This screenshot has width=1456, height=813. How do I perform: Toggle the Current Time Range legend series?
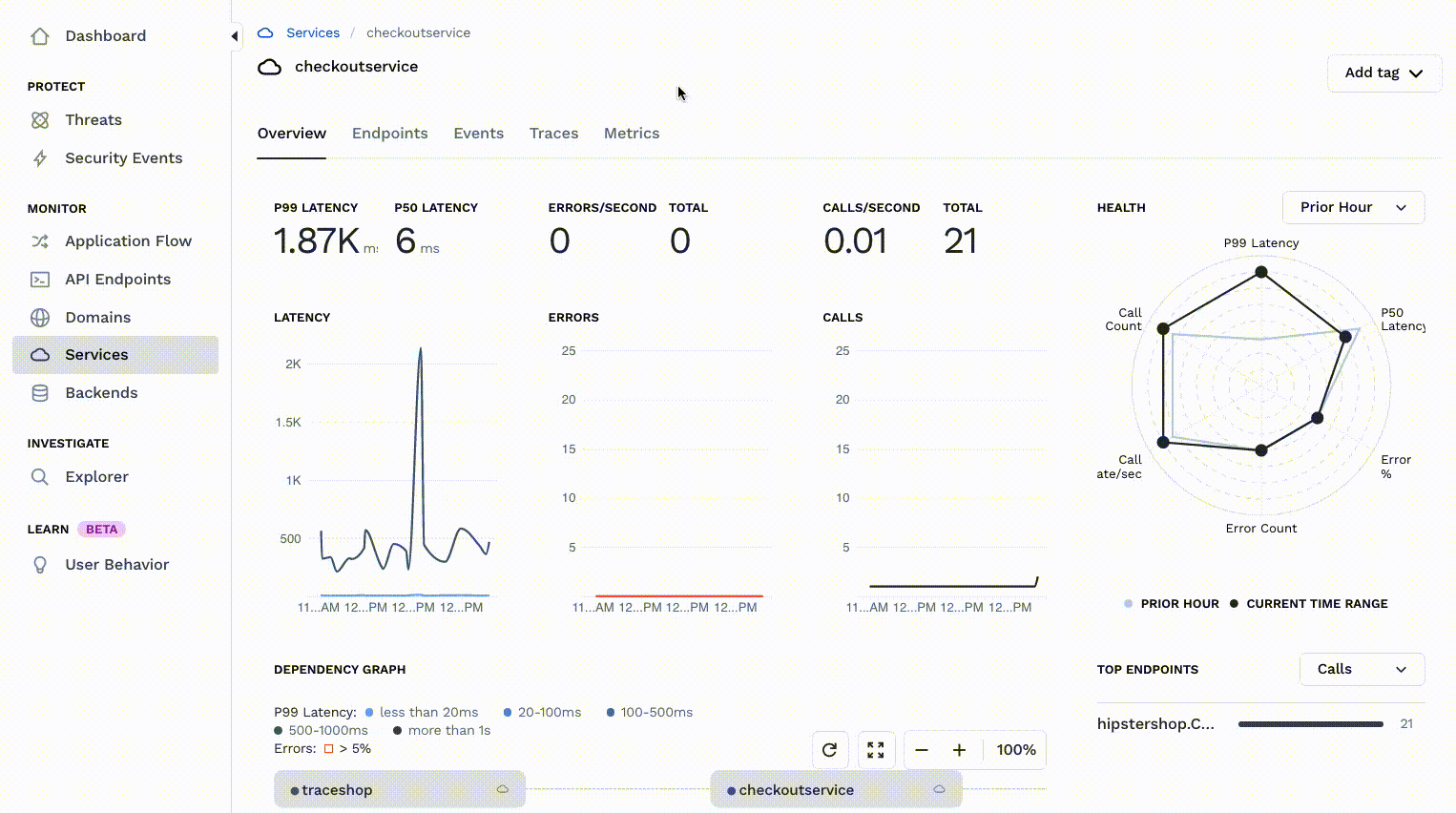[1309, 604]
